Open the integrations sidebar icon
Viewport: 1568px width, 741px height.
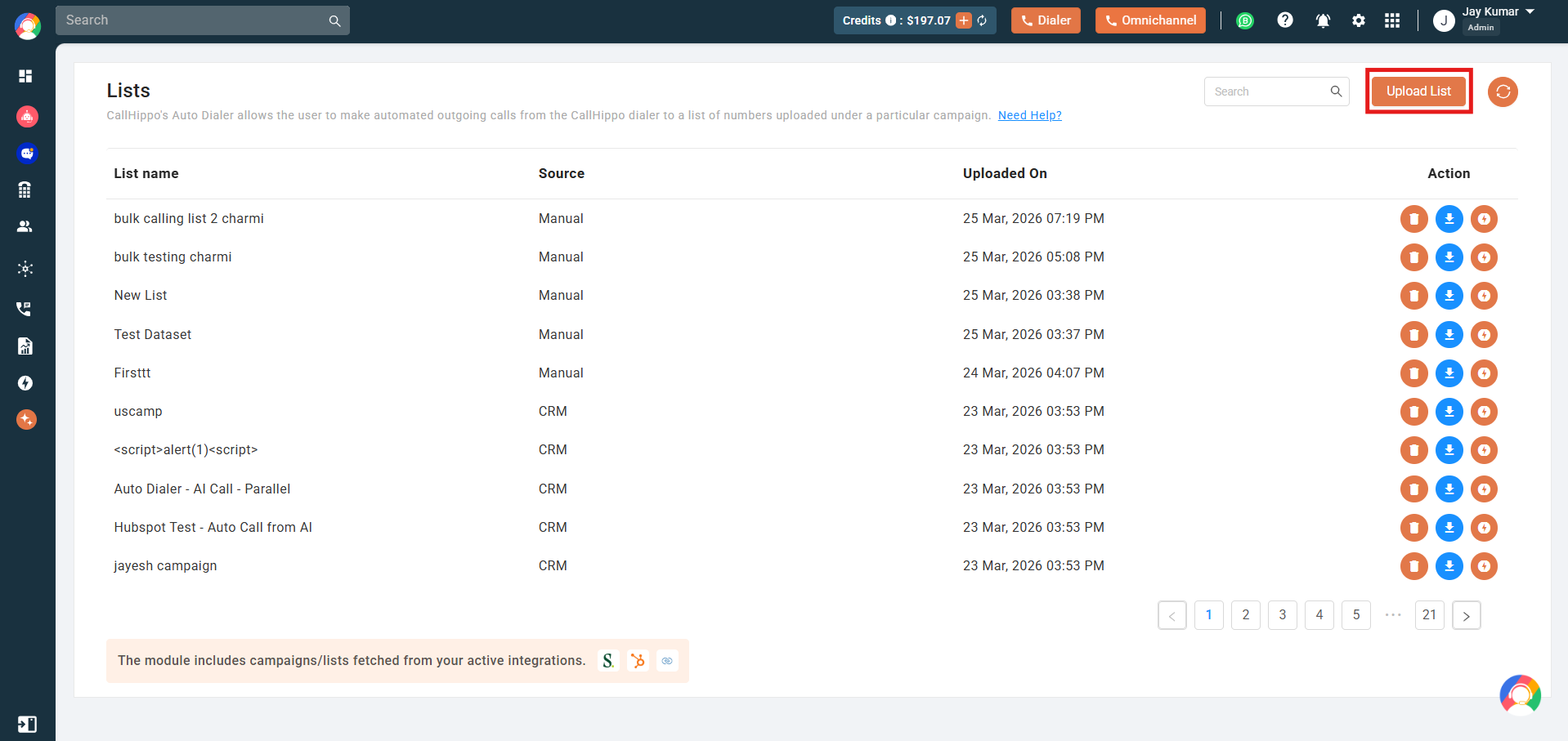pyautogui.click(x=25, y=268)
